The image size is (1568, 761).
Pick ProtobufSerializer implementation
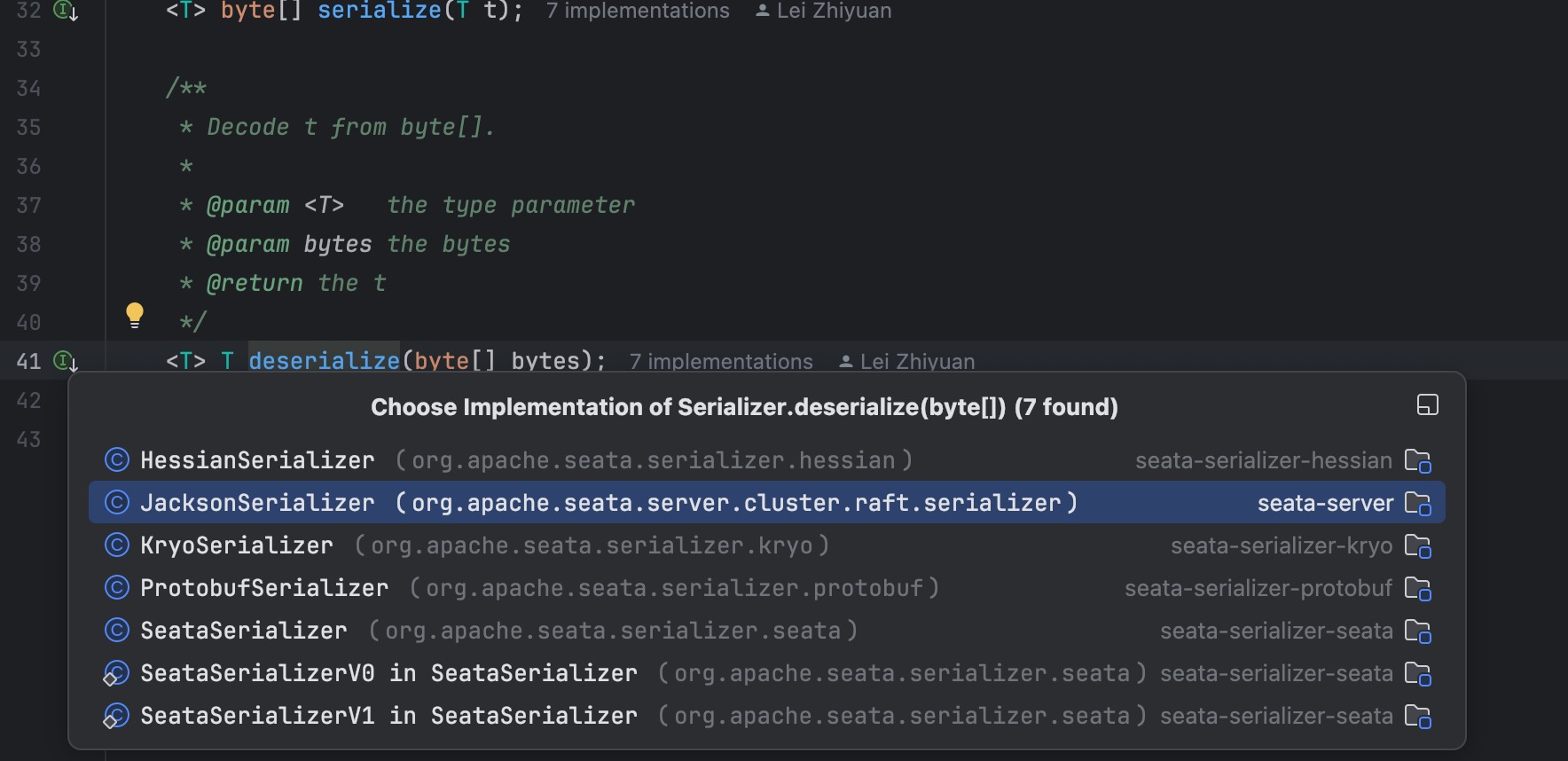pos(767,587)
